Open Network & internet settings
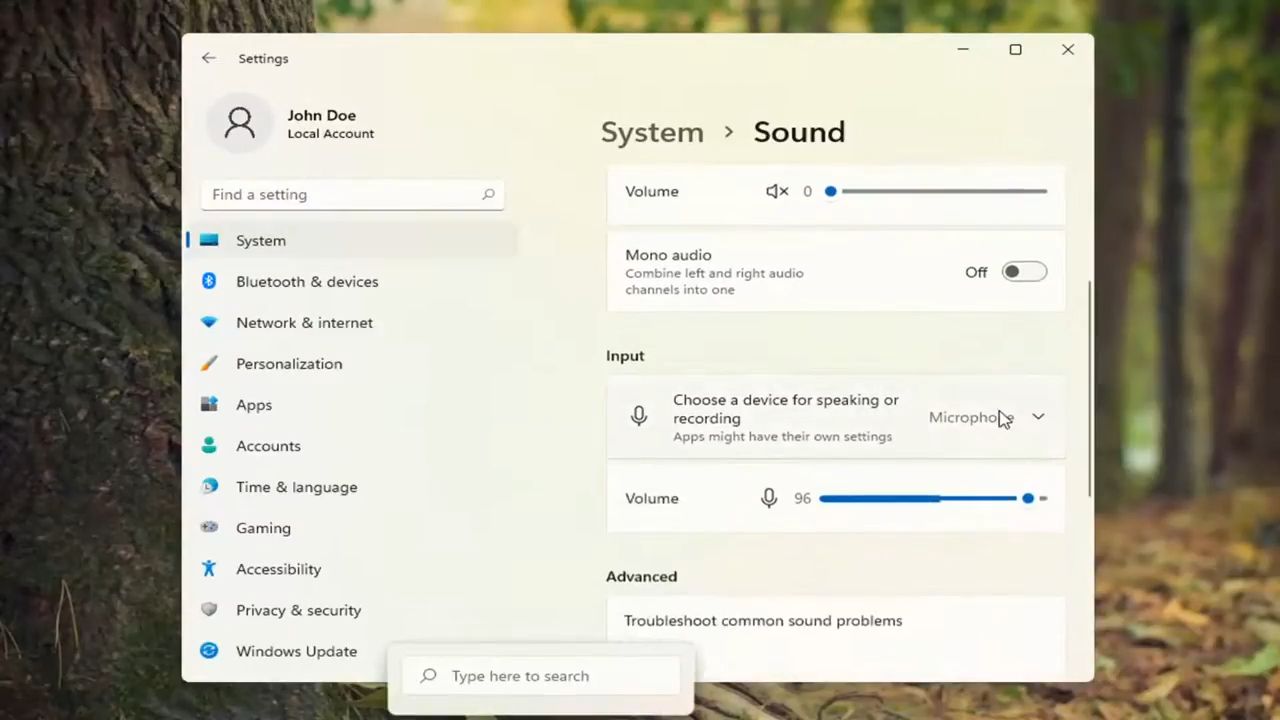The image size is (1280, 720). (304, 322)
